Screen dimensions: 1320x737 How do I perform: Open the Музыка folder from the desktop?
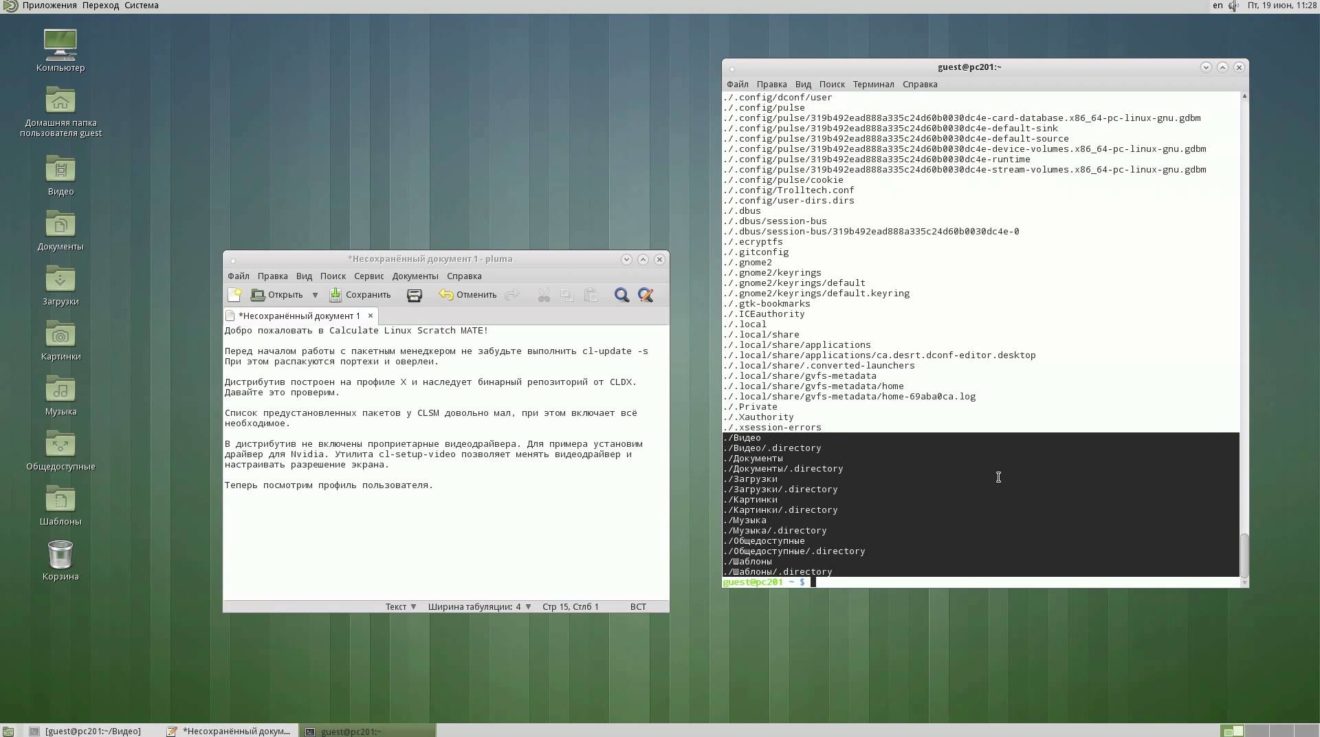(x=59, y=390)
